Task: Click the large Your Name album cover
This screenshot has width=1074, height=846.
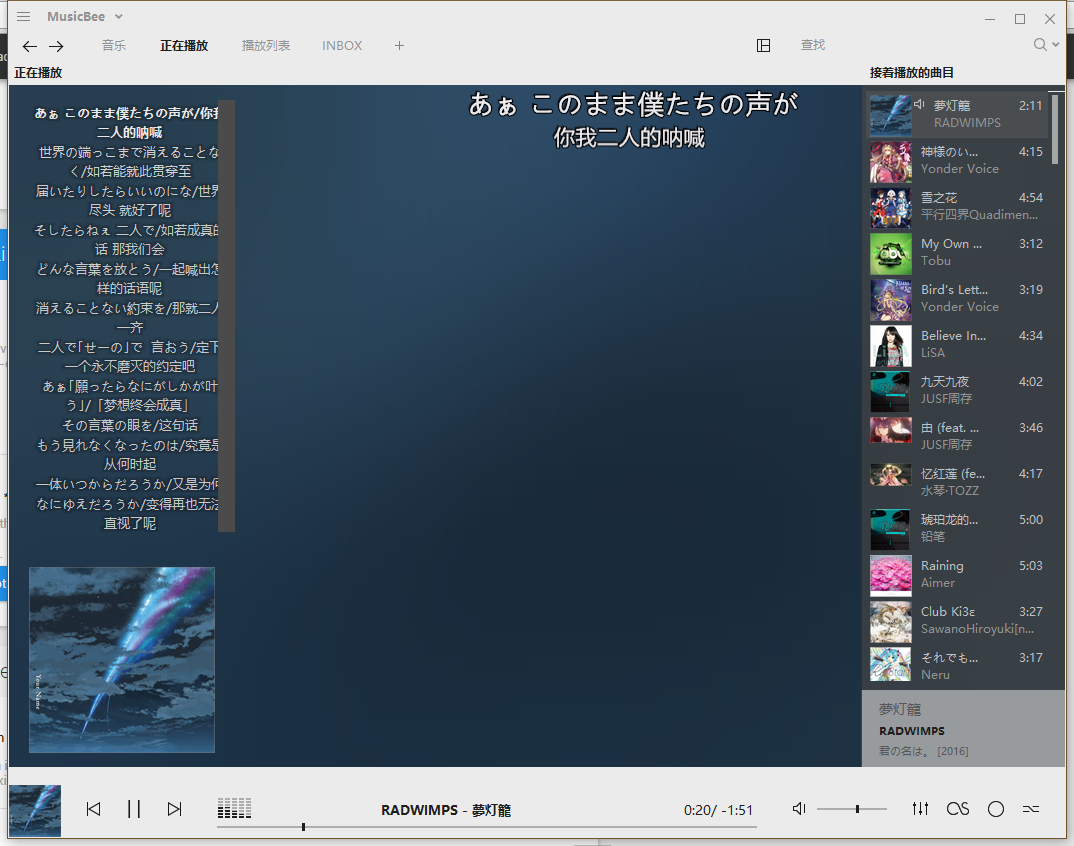Action: coord(122,660)
